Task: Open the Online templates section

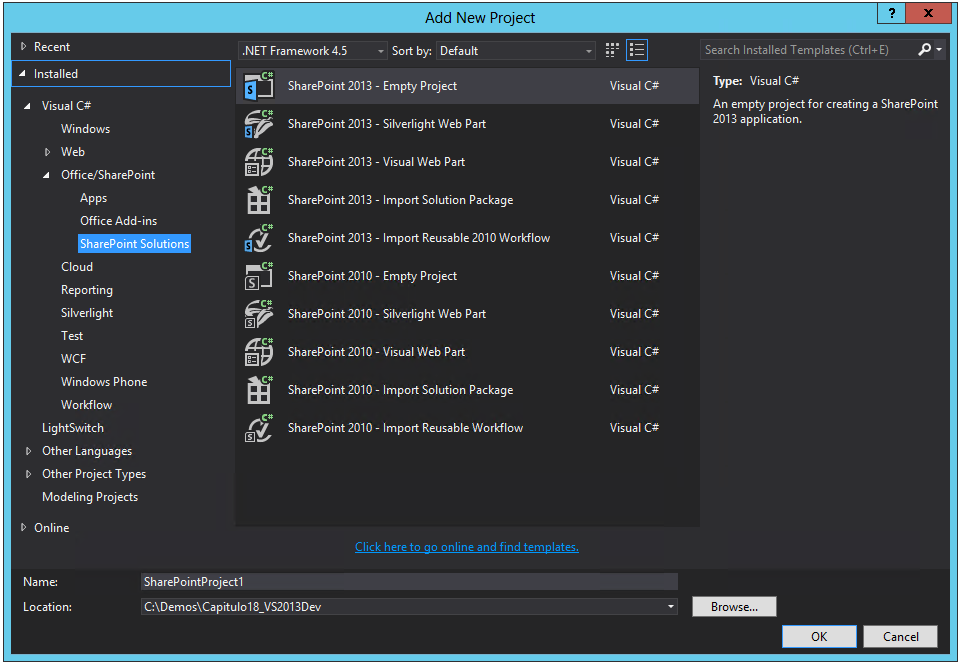Action: coord(52,527)
